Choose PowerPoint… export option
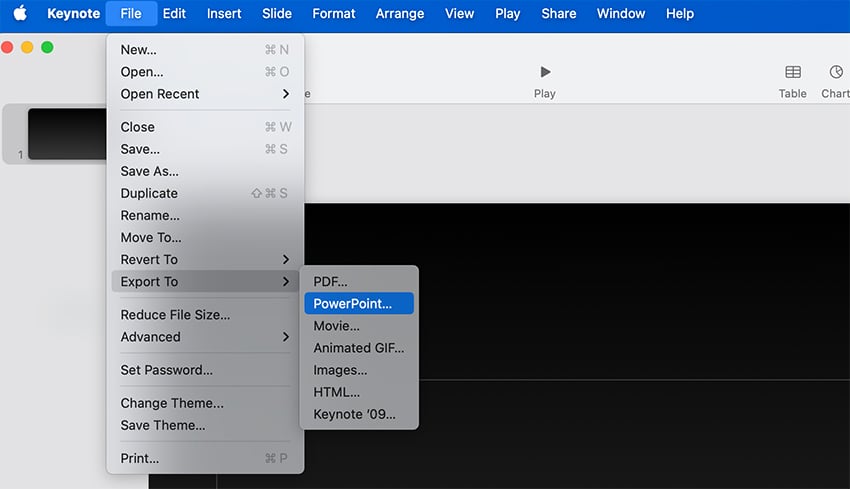 [x=353, y=303]
